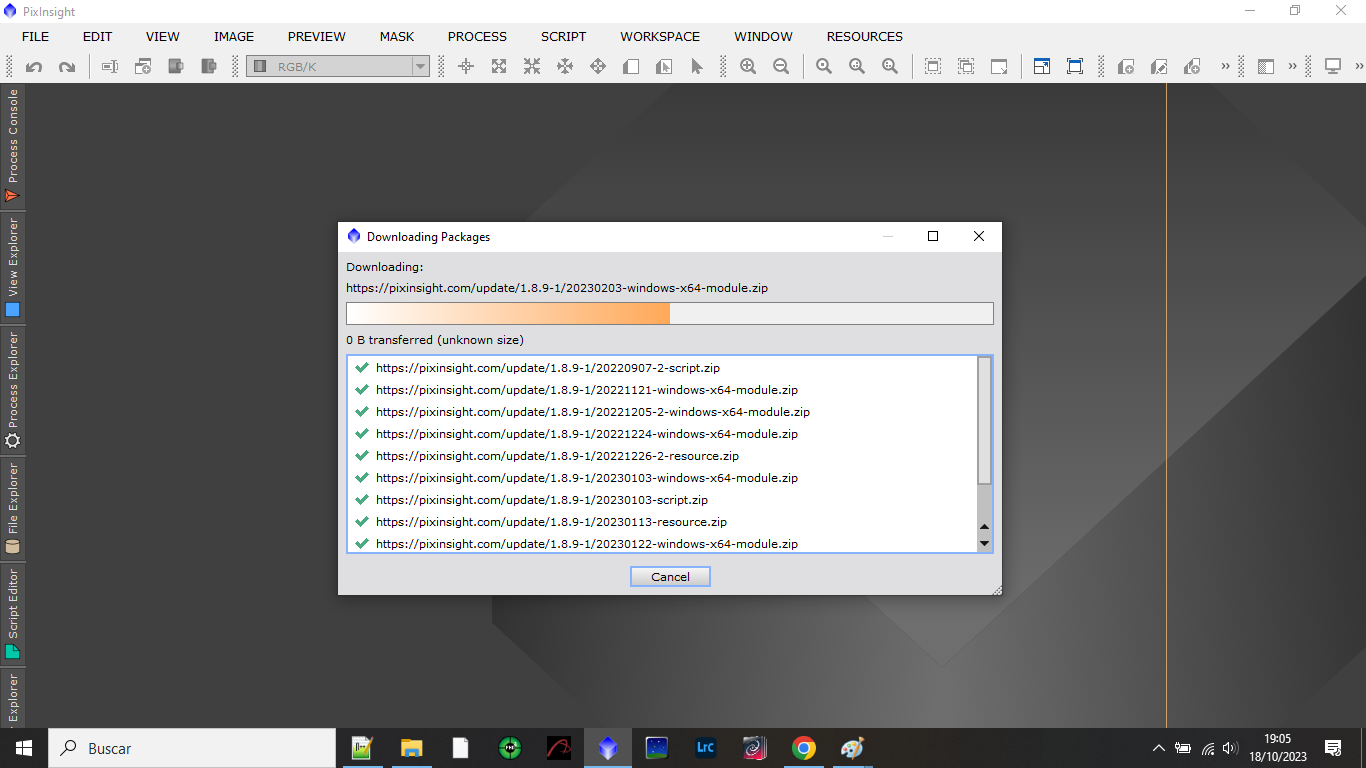Open the Script Editor side tab

13,613
